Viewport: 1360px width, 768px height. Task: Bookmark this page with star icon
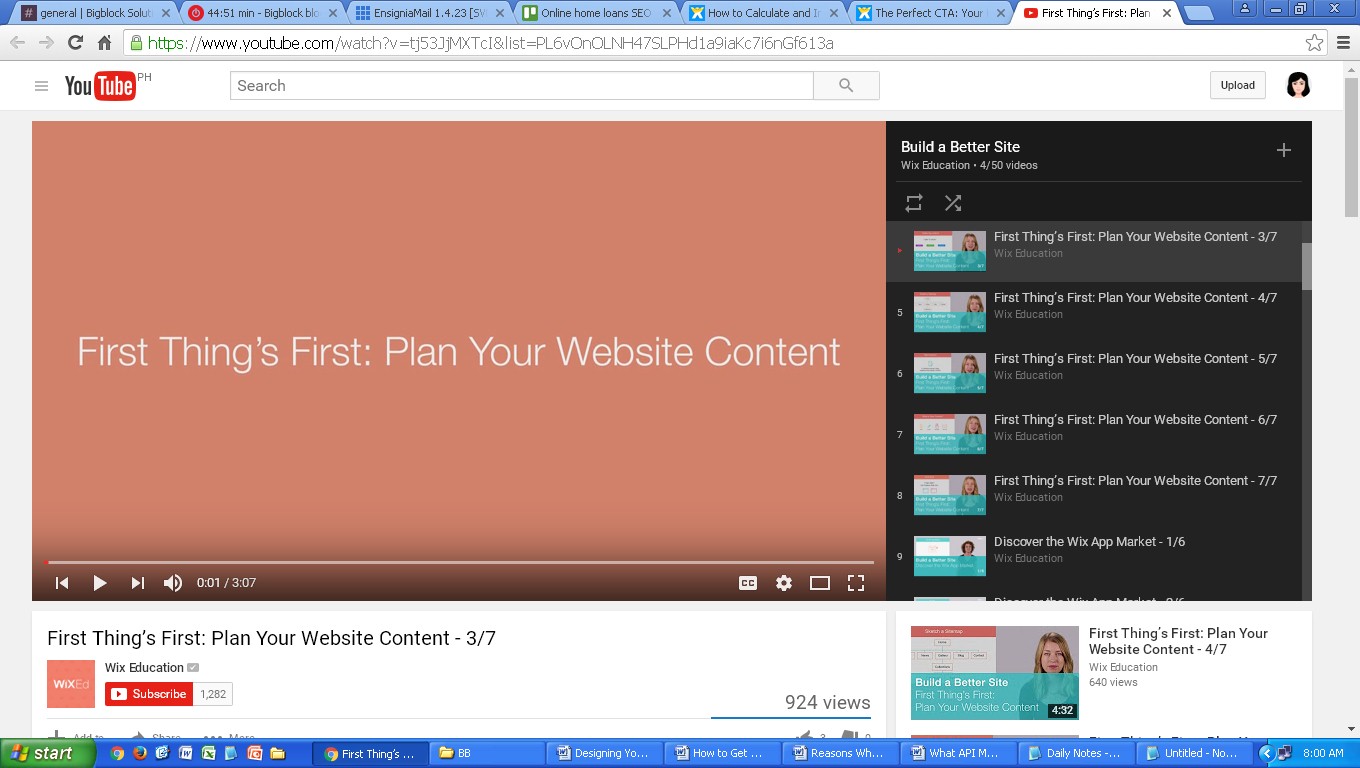coord(1314,43)
